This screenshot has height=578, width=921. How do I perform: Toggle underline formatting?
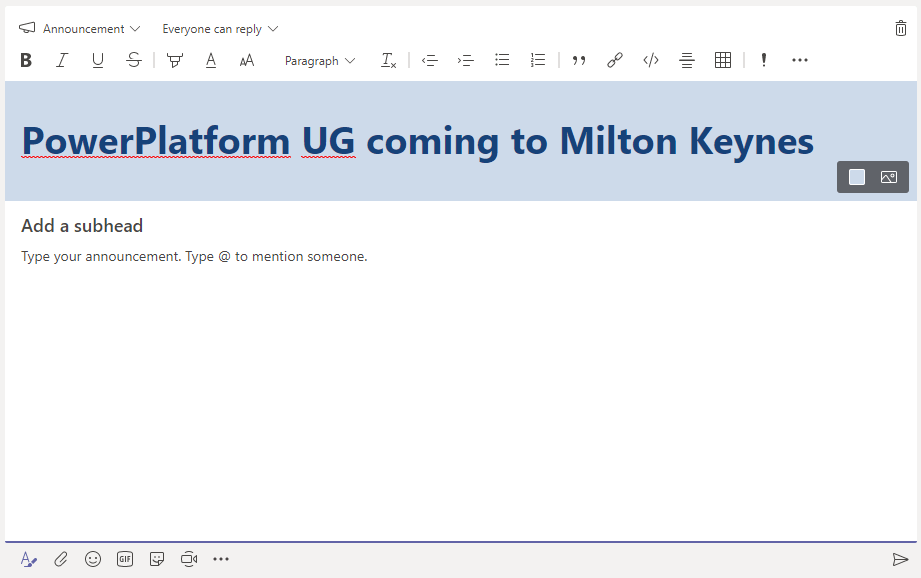(x=98, y=60)
